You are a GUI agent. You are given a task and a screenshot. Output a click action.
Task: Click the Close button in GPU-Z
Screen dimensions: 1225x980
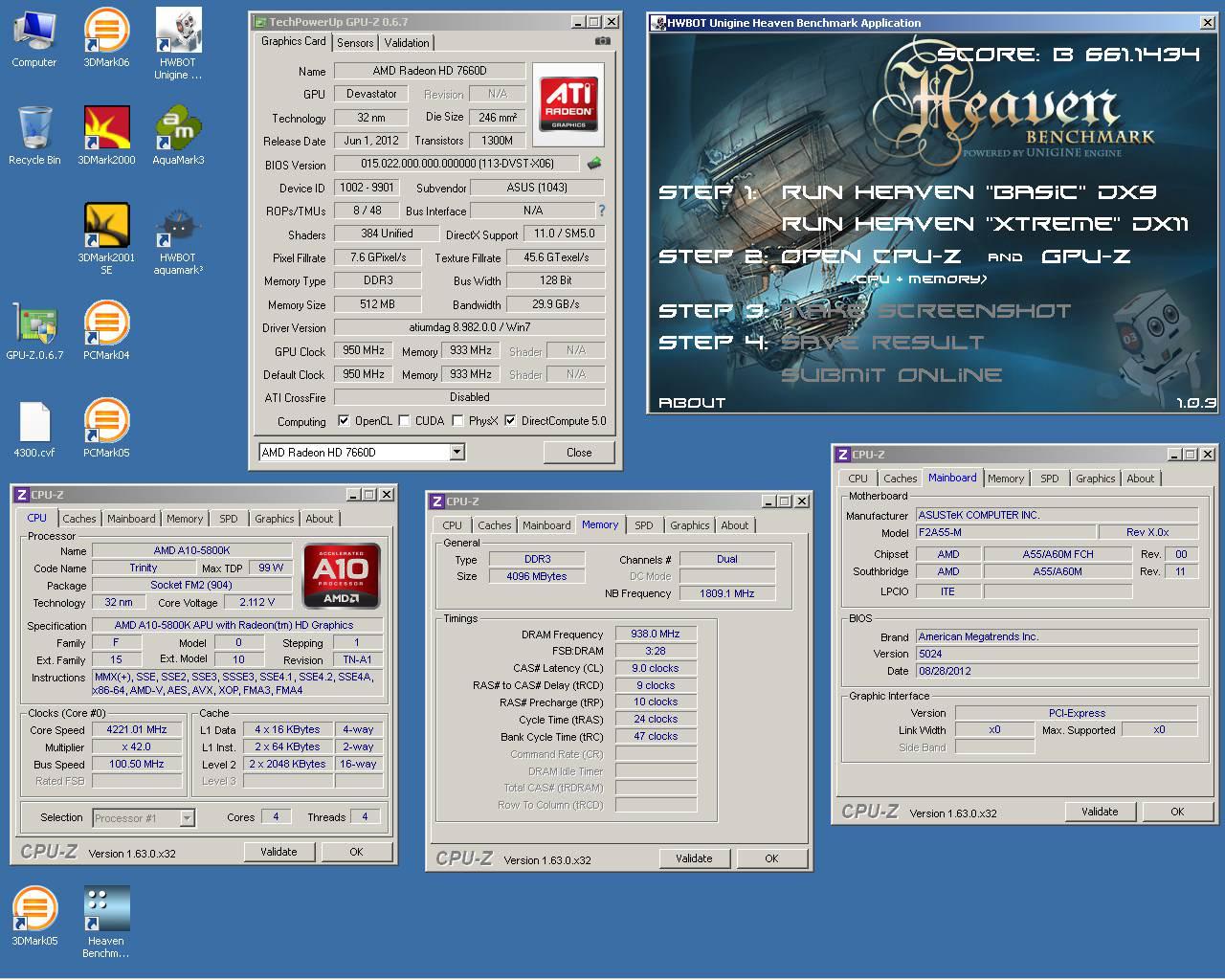[579, 453]
